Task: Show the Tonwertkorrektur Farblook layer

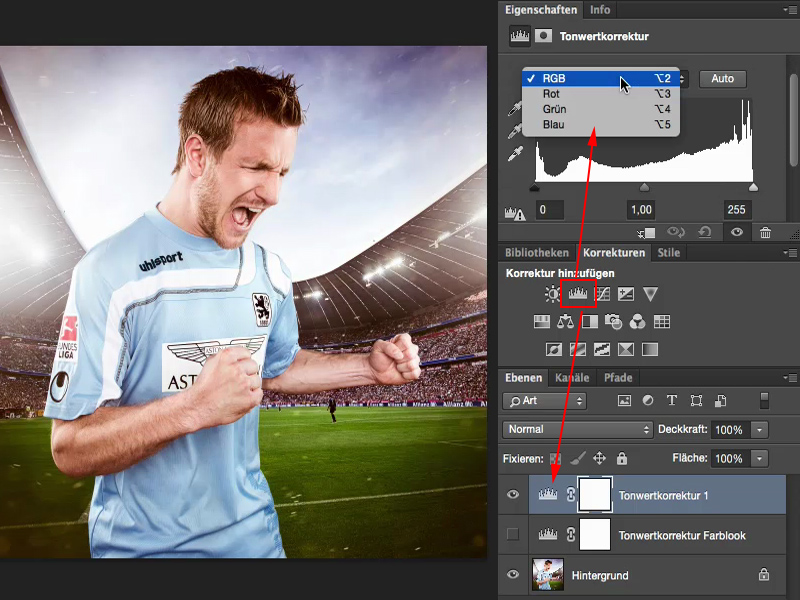Action: click(x=513, y=534)
